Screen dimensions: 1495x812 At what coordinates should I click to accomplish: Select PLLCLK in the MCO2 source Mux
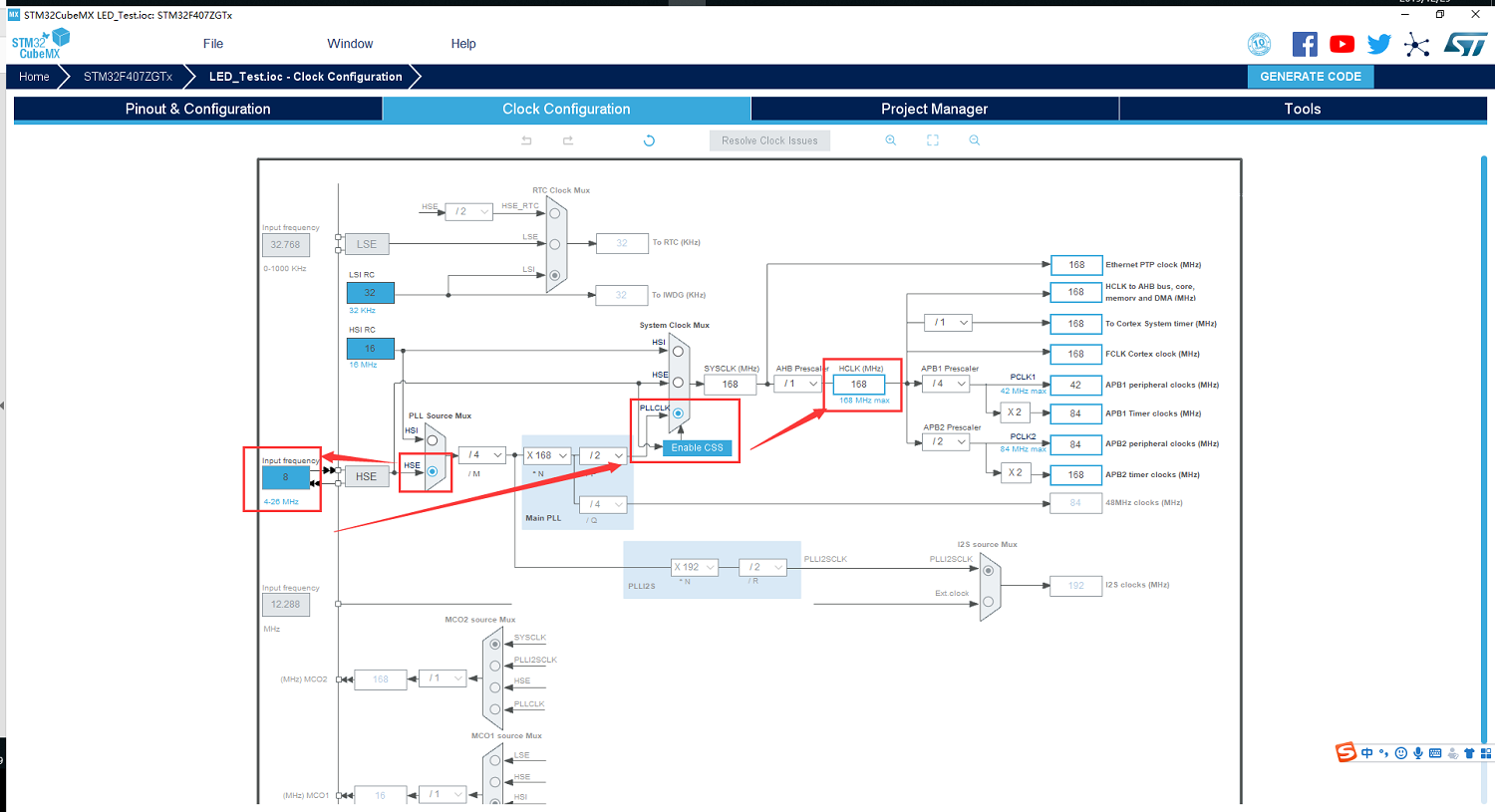coord(495,709)
